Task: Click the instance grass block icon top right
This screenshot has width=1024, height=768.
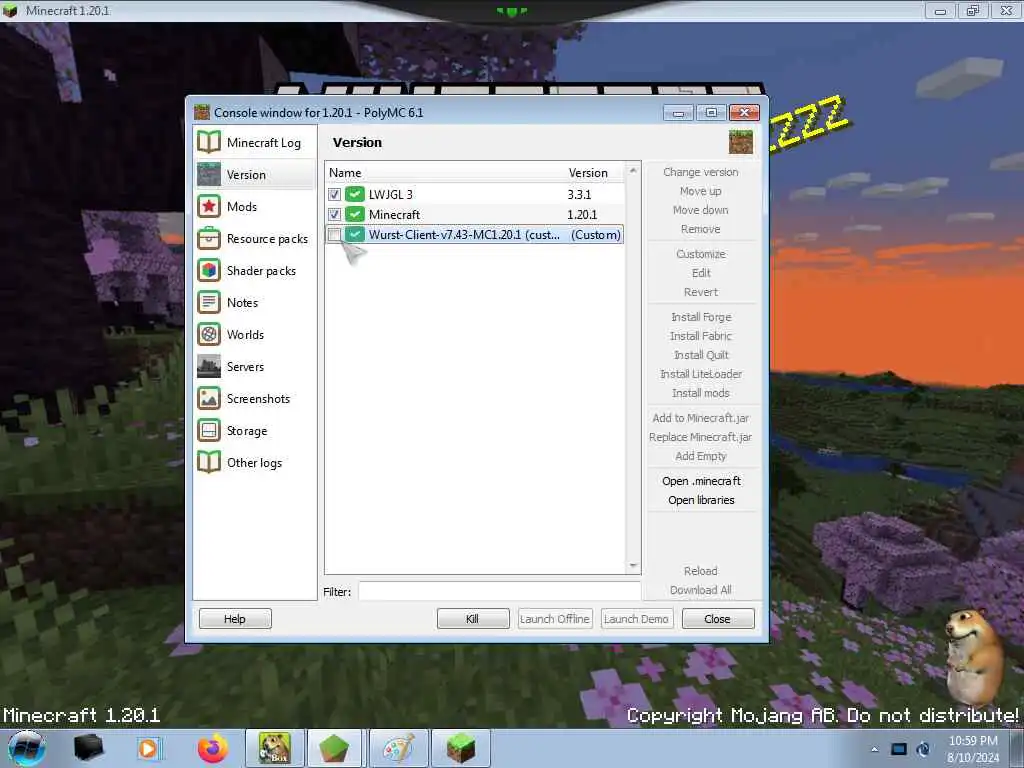Action: coord(741,142)
